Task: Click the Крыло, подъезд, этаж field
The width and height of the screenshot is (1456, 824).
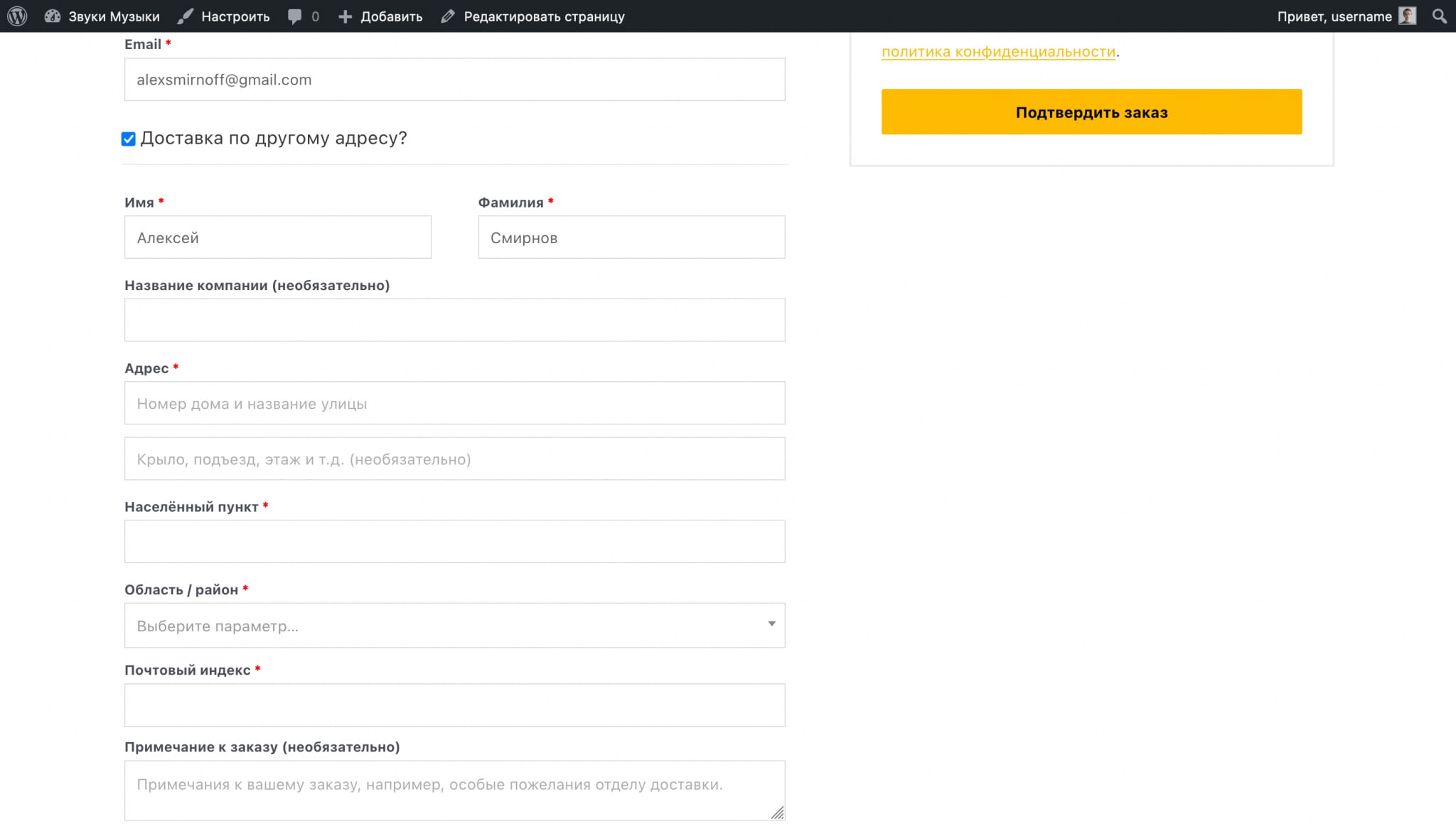Action: point(455,459)
